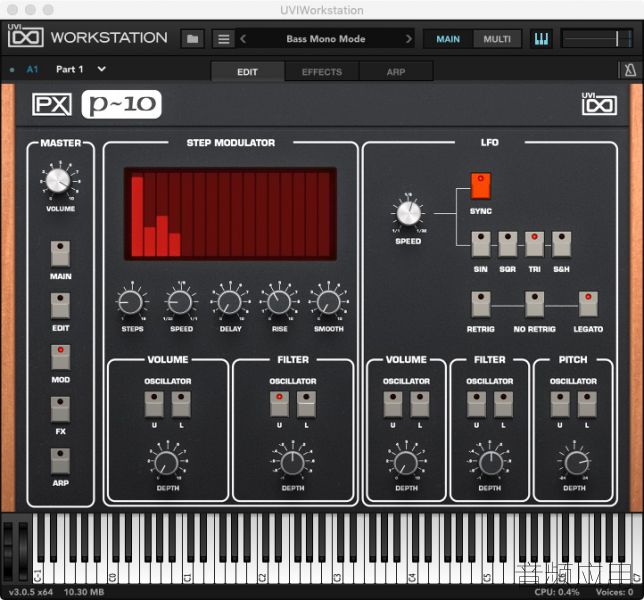
Task: Open the ARP page switch in Master
Action: click(60, 461)
